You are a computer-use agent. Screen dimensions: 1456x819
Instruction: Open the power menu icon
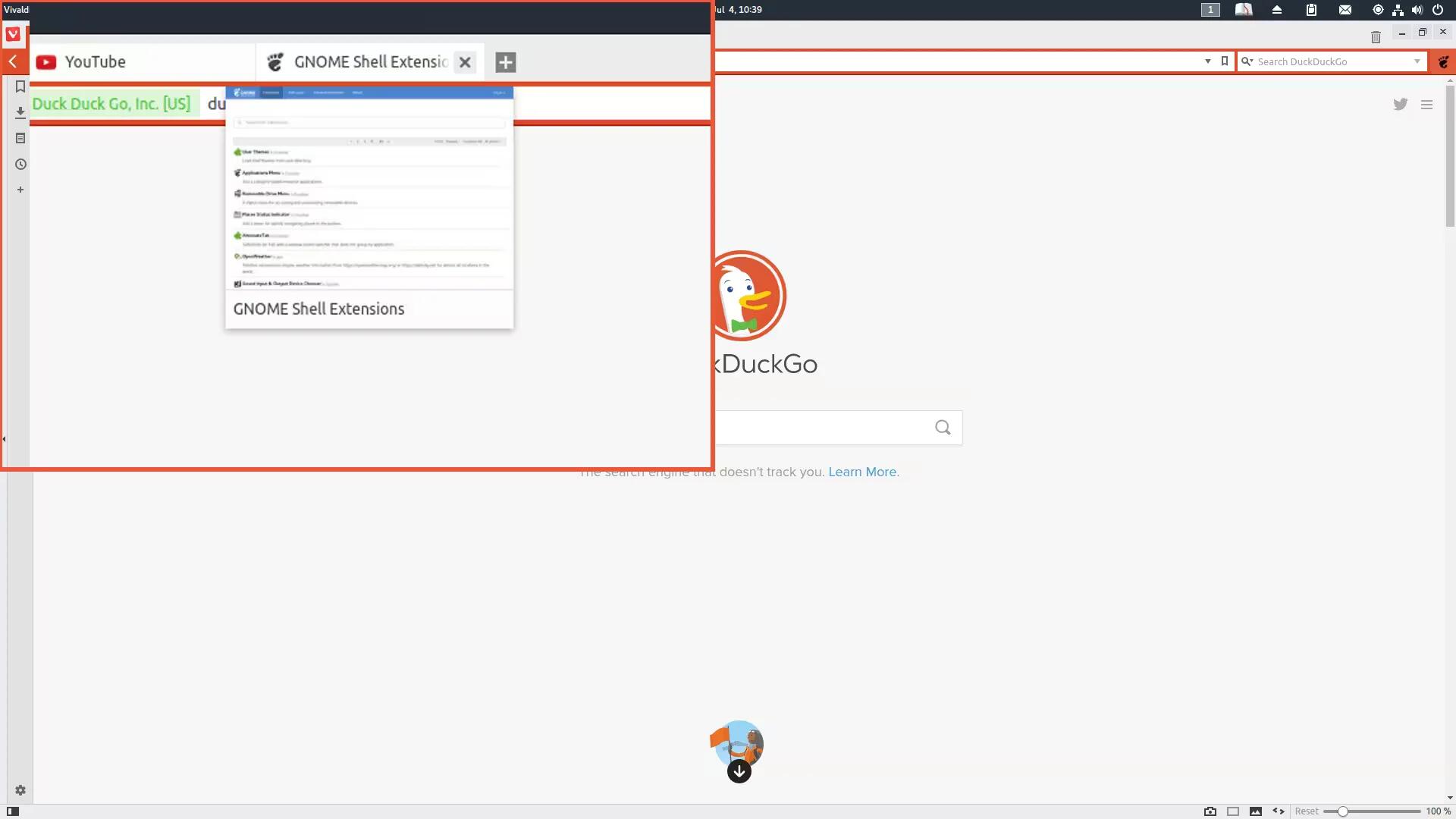click(1437, 10)
